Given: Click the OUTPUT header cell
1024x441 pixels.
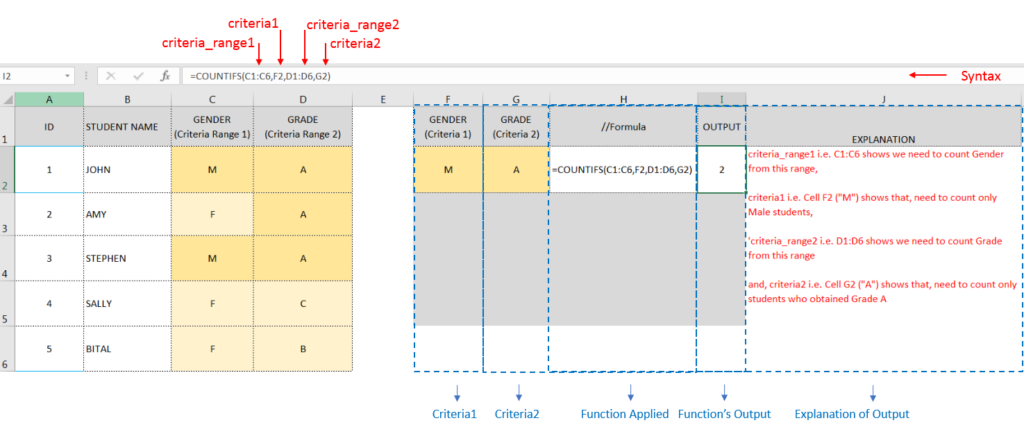Looking at the screenshot, I should (x=722, y=127).
